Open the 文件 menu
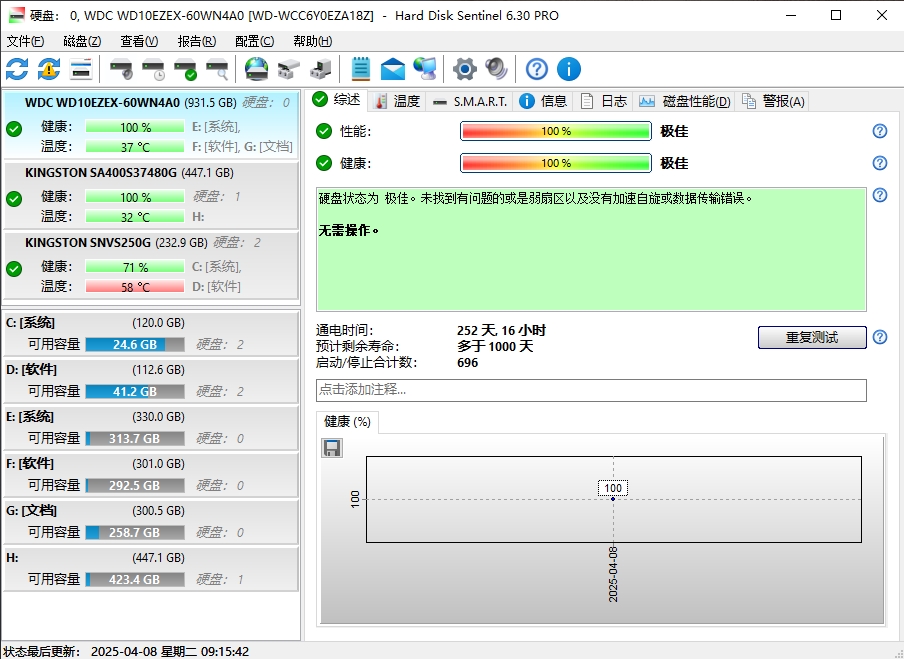Image resolution: width=904 pixels, height=659 pixels. [x=25, y=41]
